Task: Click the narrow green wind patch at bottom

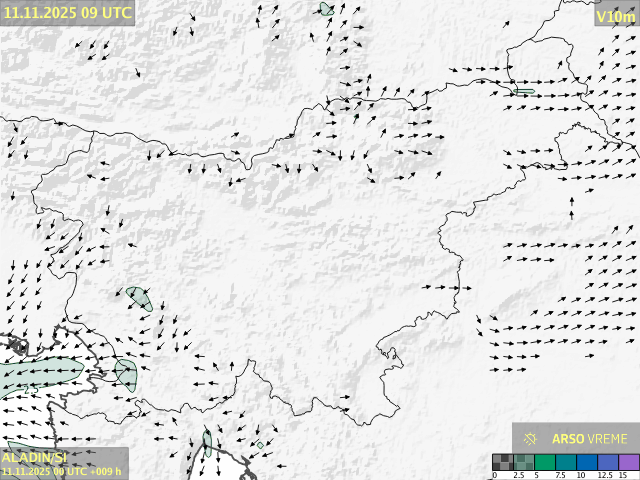Action: pyautogui.click(x=207, y=443)
